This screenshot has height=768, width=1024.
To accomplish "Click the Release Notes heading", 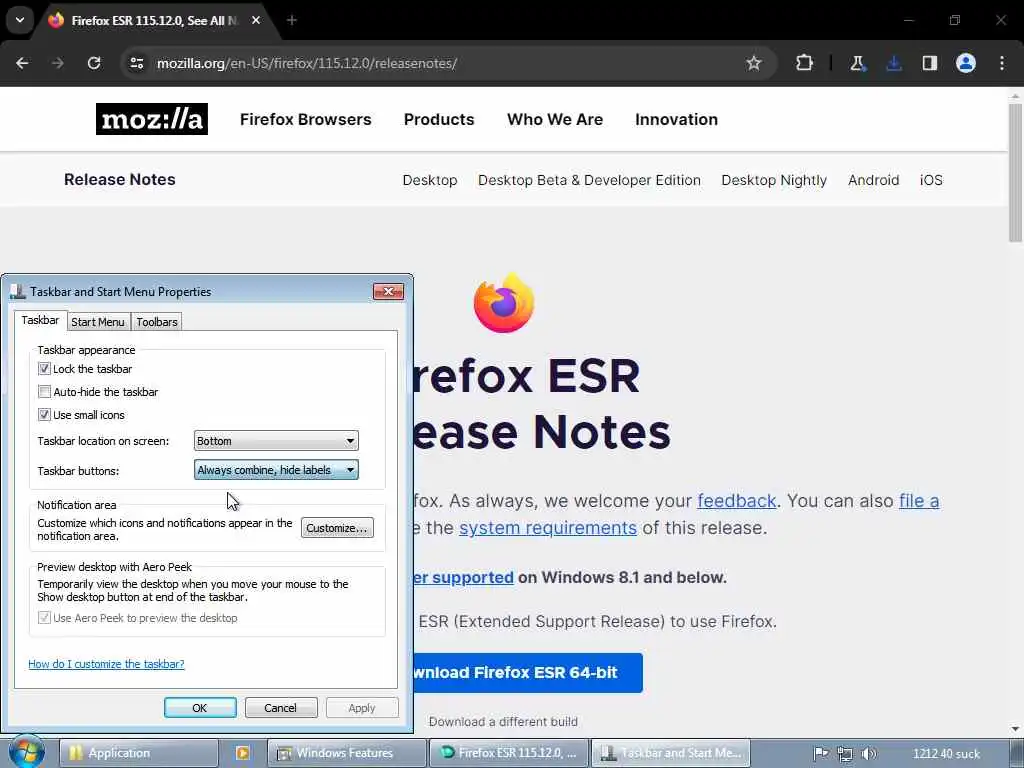I will click(120, 180).
